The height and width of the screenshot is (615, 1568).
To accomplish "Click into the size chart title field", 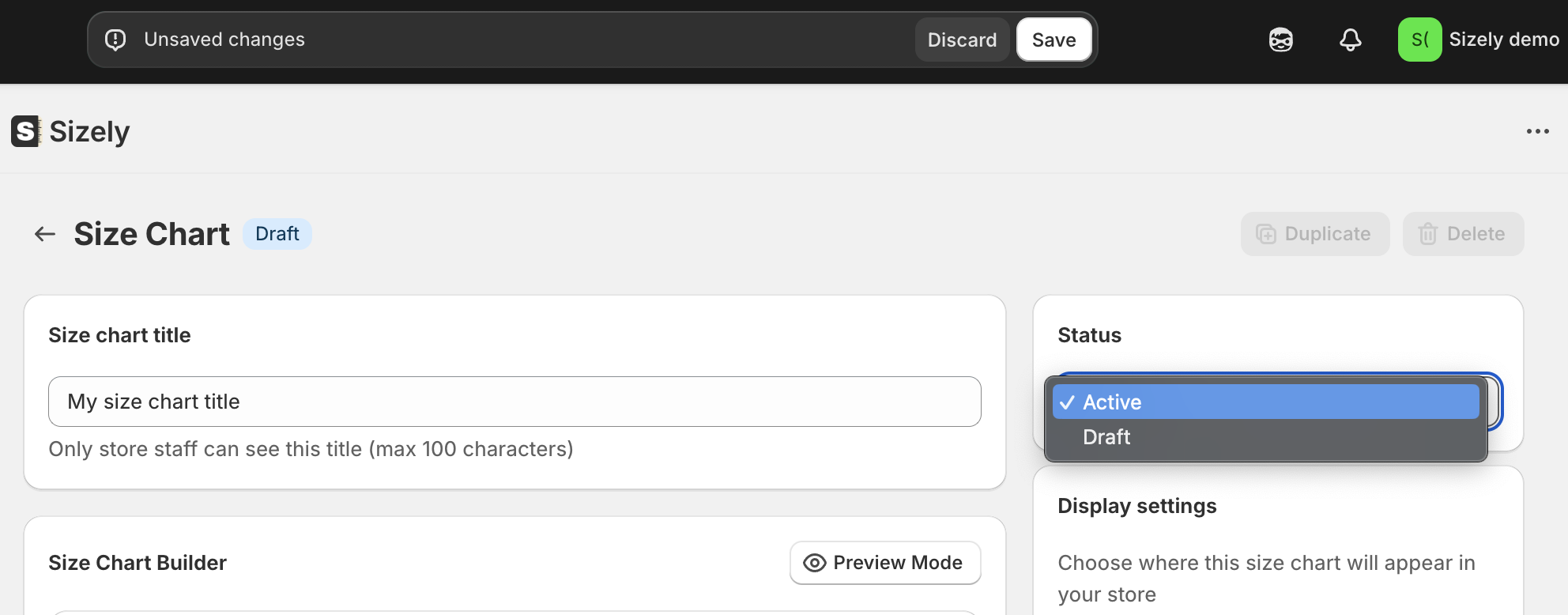I will [514, 402].
